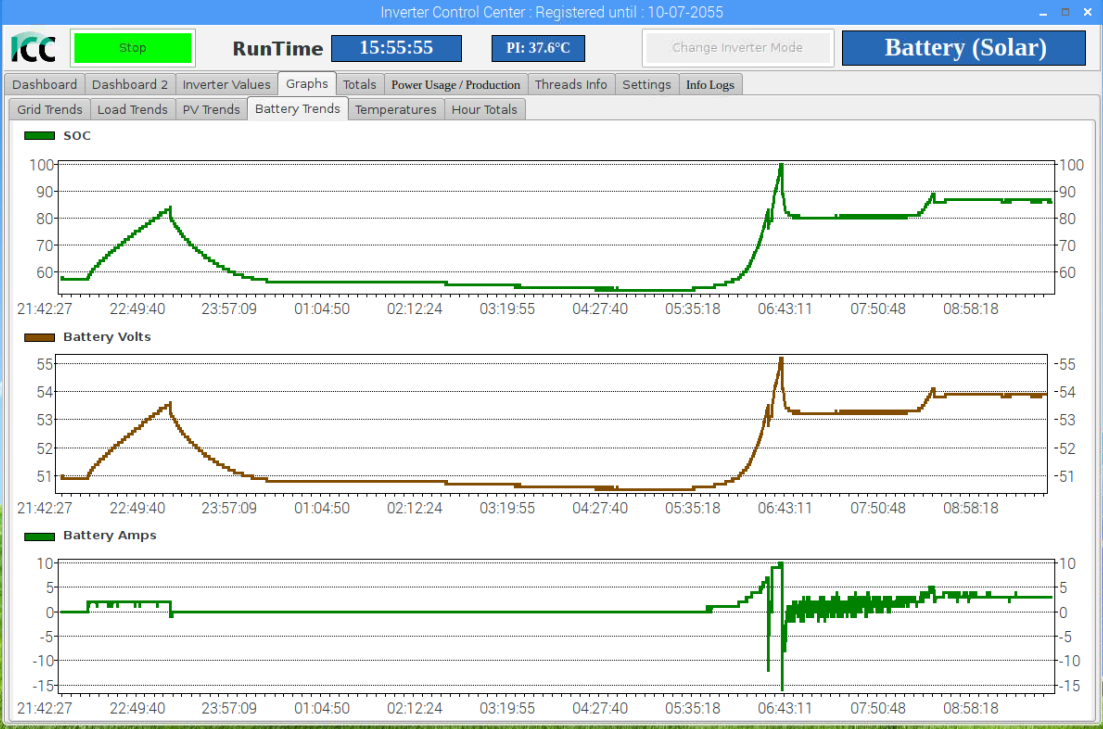Open Power Usage / Production tab
This screenshot has width=1103, height=729.
pos(455,85)
